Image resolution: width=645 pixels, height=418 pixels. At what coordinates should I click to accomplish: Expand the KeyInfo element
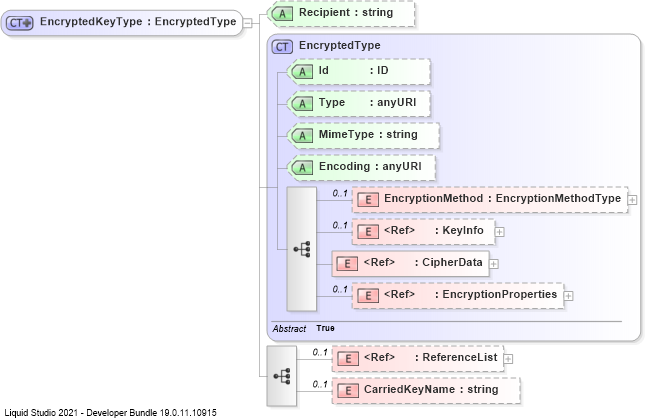(x=499, y=232)
